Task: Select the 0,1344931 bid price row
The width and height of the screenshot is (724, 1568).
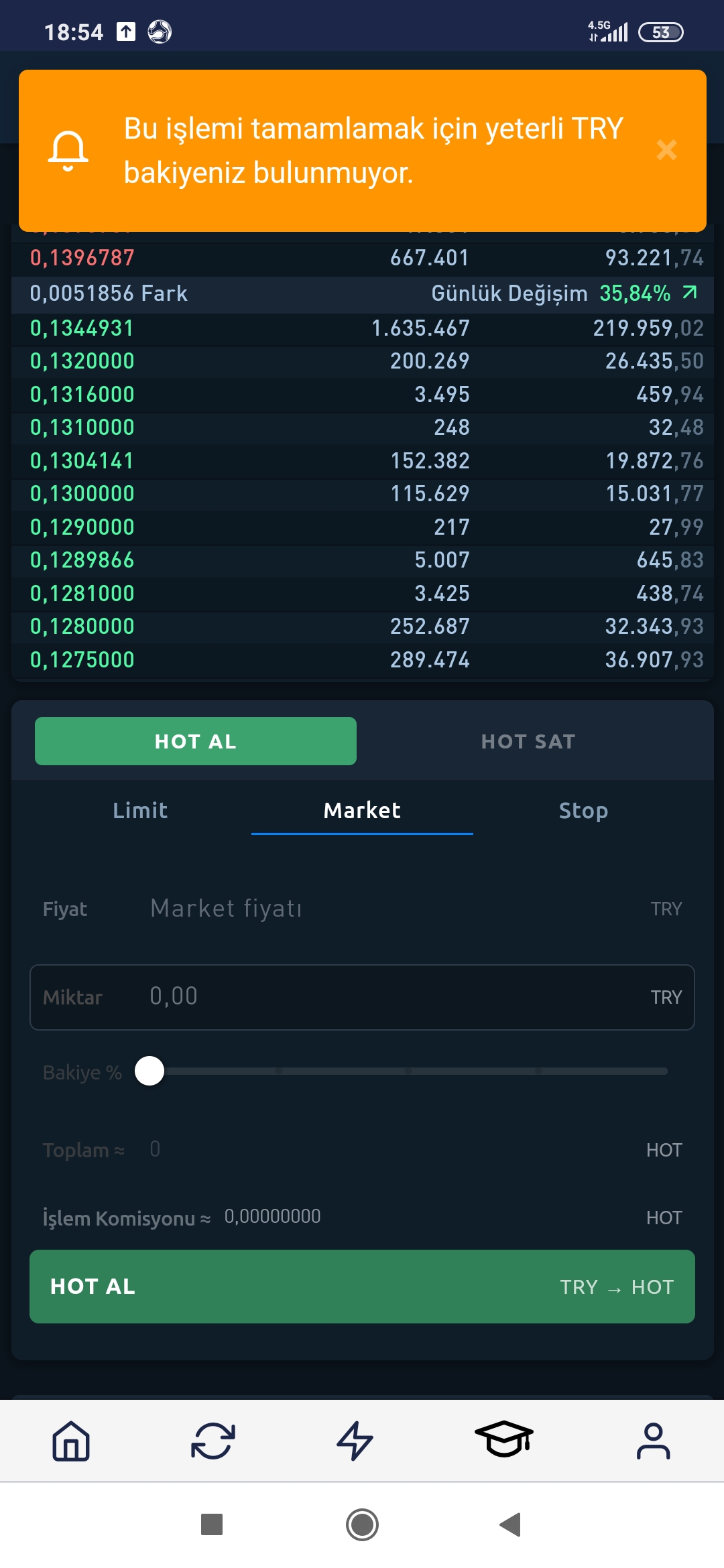Action: coord(362,328)
